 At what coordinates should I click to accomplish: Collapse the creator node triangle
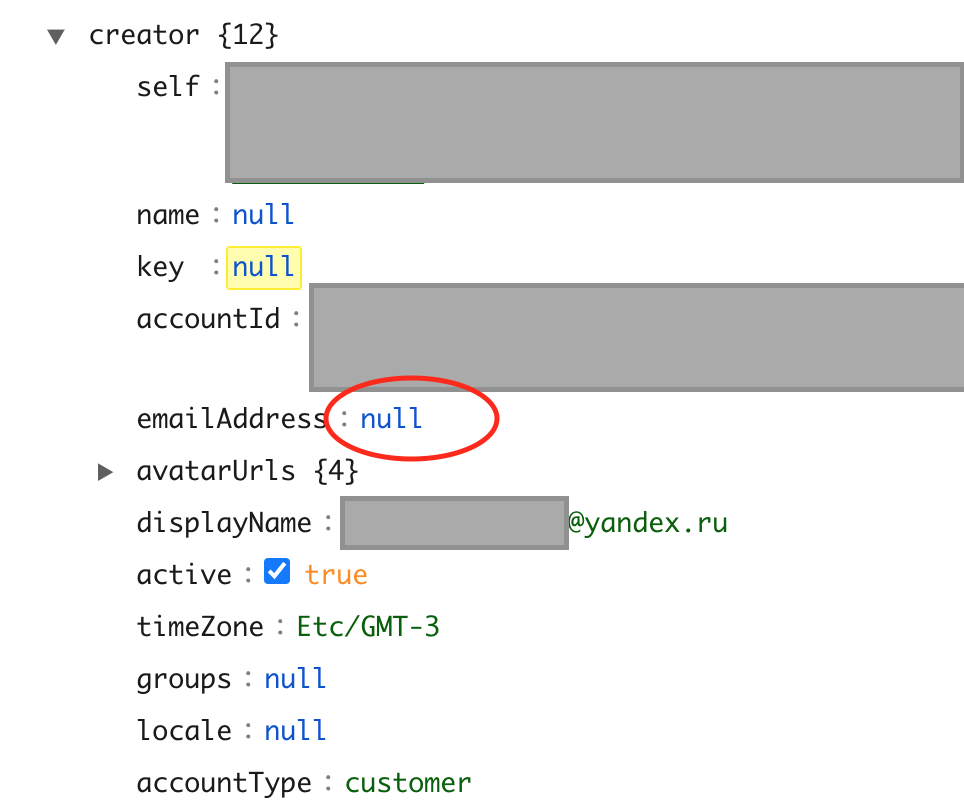56,36
